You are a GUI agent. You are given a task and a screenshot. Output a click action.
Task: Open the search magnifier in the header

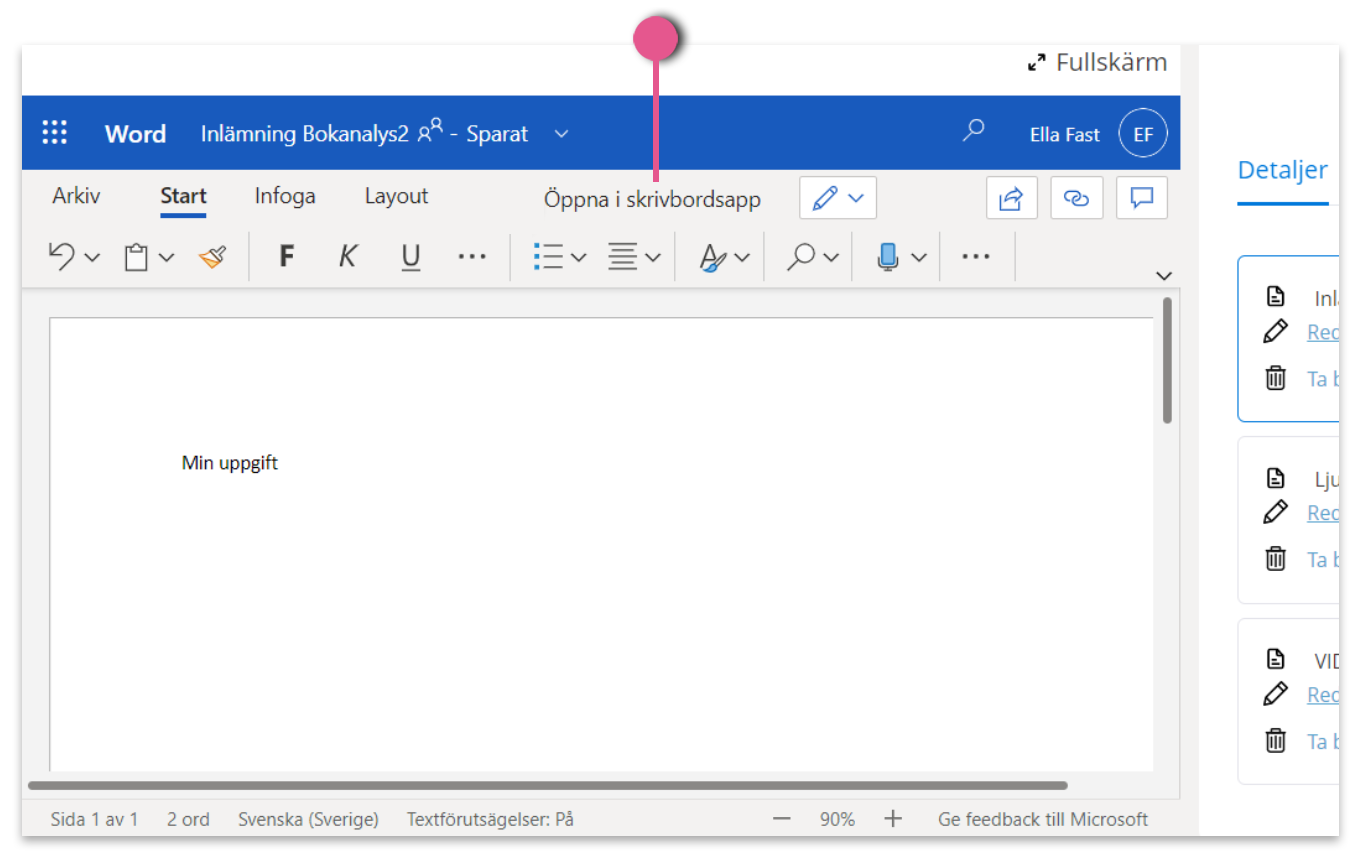pos(973,131)
